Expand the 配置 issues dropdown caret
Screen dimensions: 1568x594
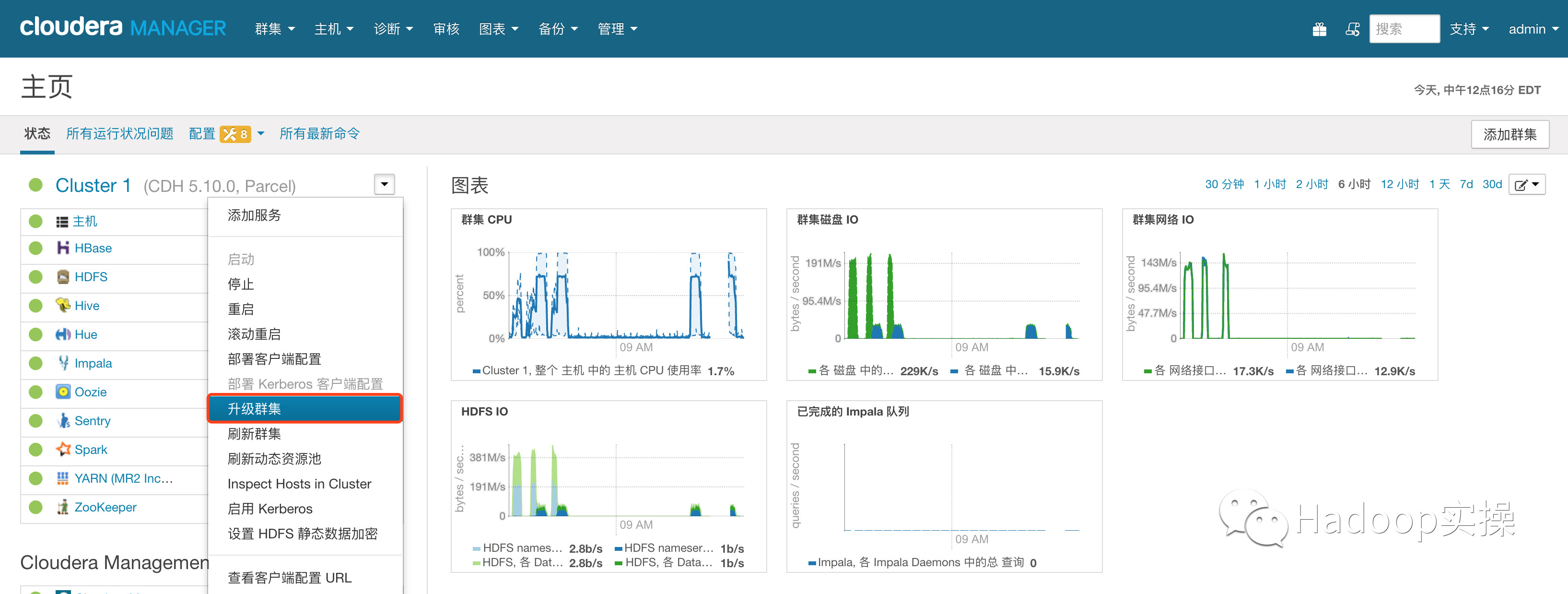(261, 133)
